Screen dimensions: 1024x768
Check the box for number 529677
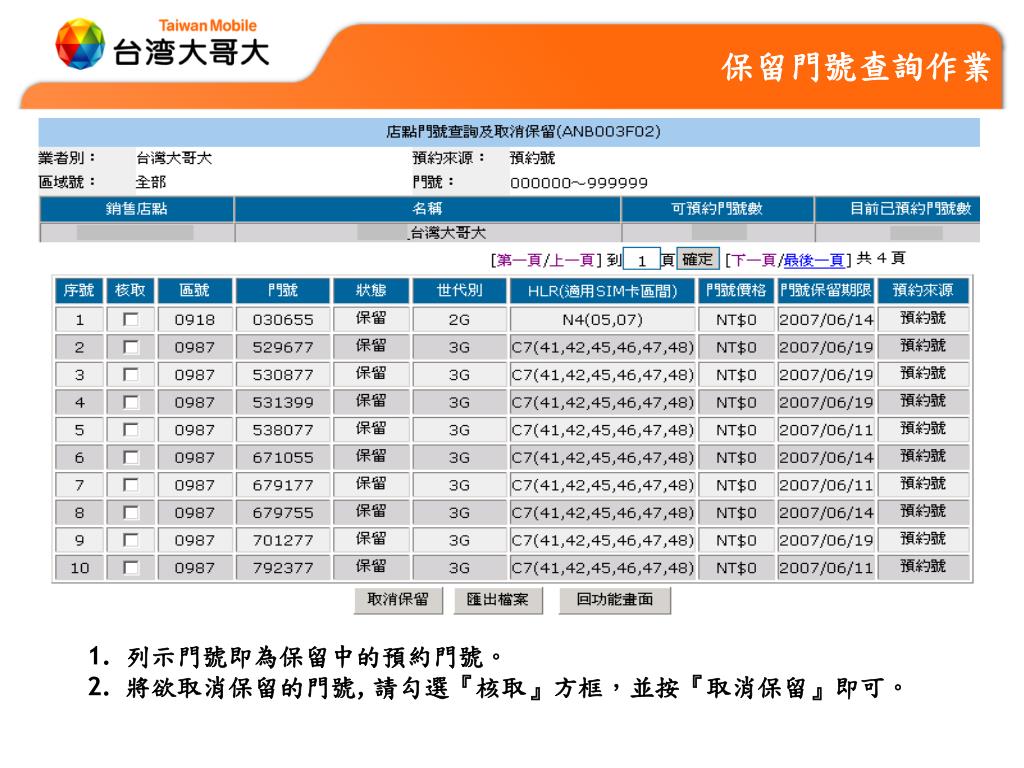click(131, 347)
